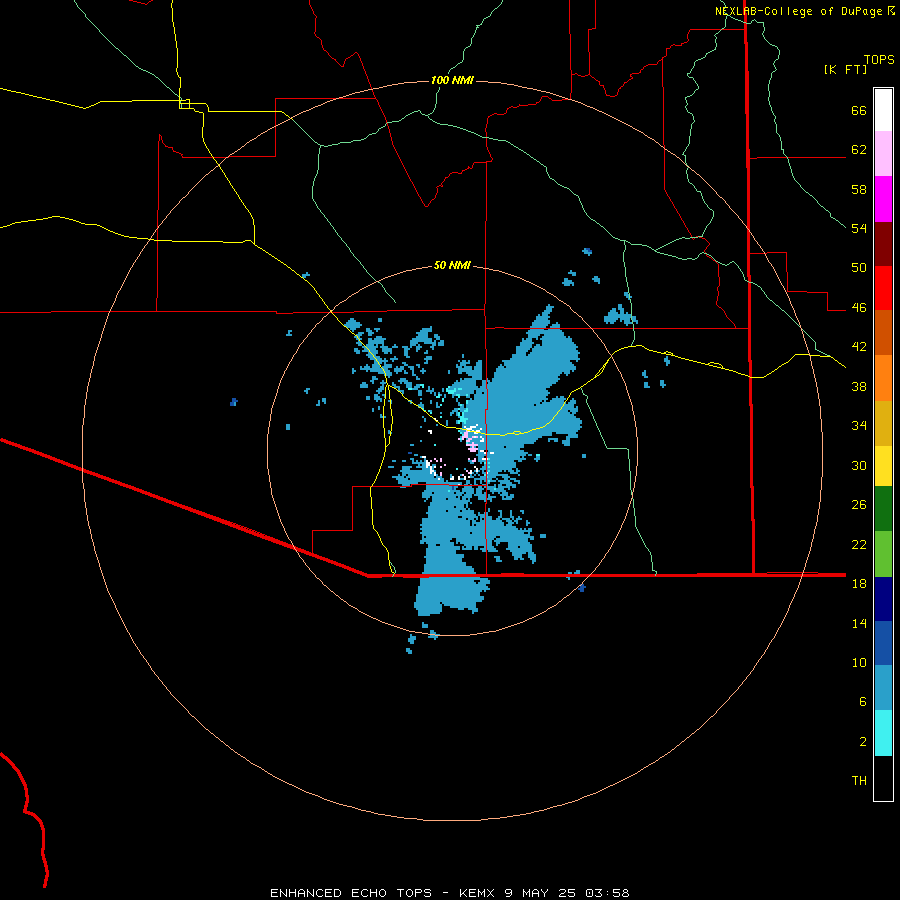Click the orange 38-42 legend swatch
This screenshot has height=900, width=900.
[x=883, y=378]
